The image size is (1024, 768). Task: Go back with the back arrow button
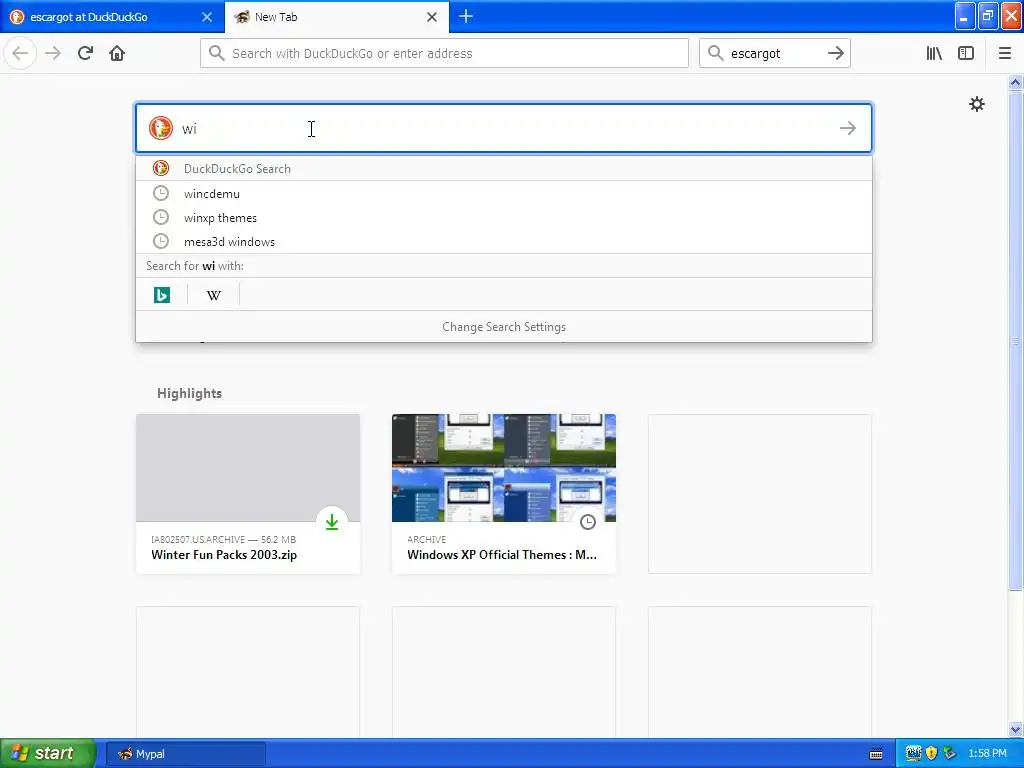coord(20,53)
